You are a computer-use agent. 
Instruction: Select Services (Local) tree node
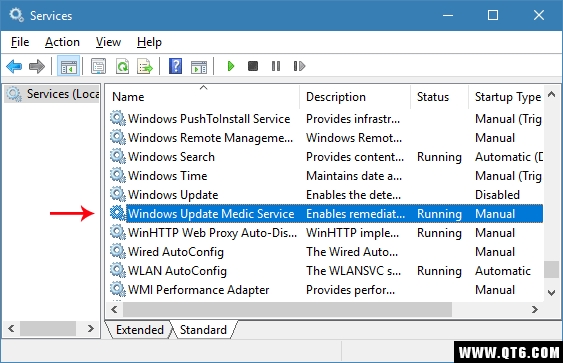coord(52,94)
